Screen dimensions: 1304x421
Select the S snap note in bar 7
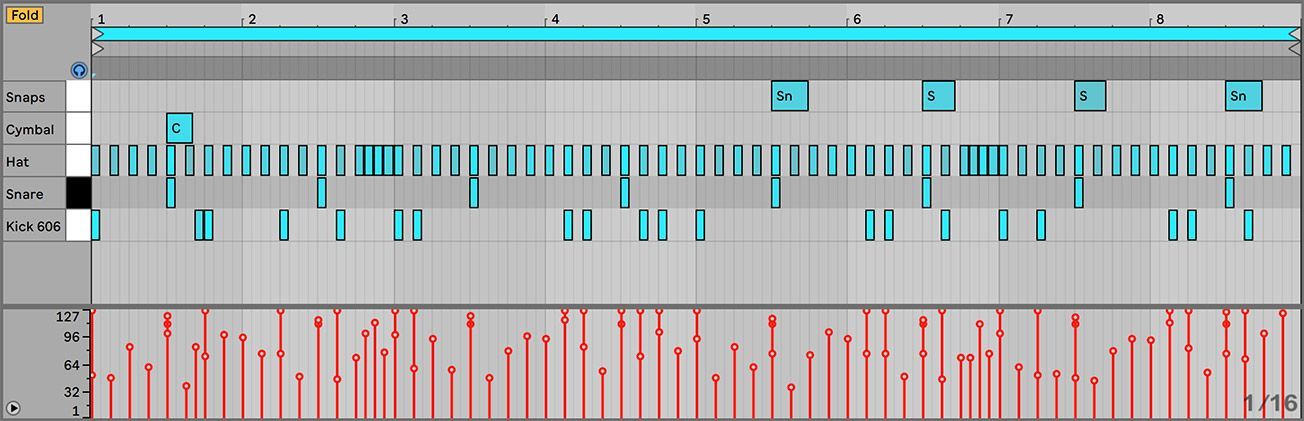(x=1090, y=96)
